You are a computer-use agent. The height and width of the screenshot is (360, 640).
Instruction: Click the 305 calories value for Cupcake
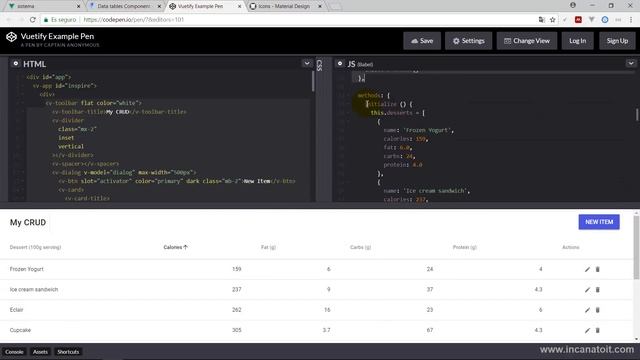tap(236, 331)
